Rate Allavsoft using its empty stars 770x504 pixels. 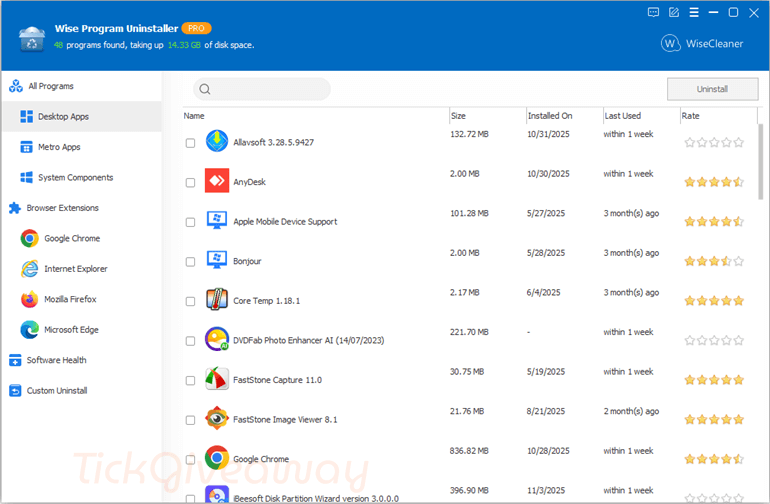tap(714, 142)
